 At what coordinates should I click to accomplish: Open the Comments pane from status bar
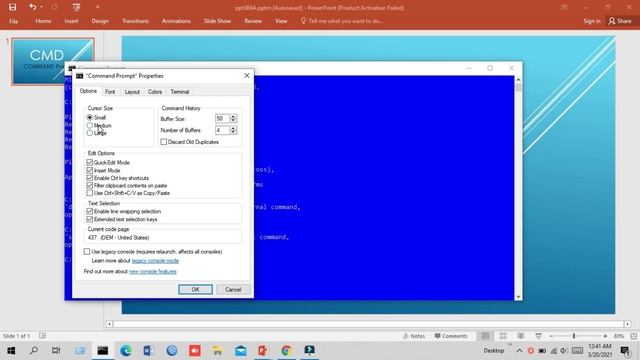451,336
